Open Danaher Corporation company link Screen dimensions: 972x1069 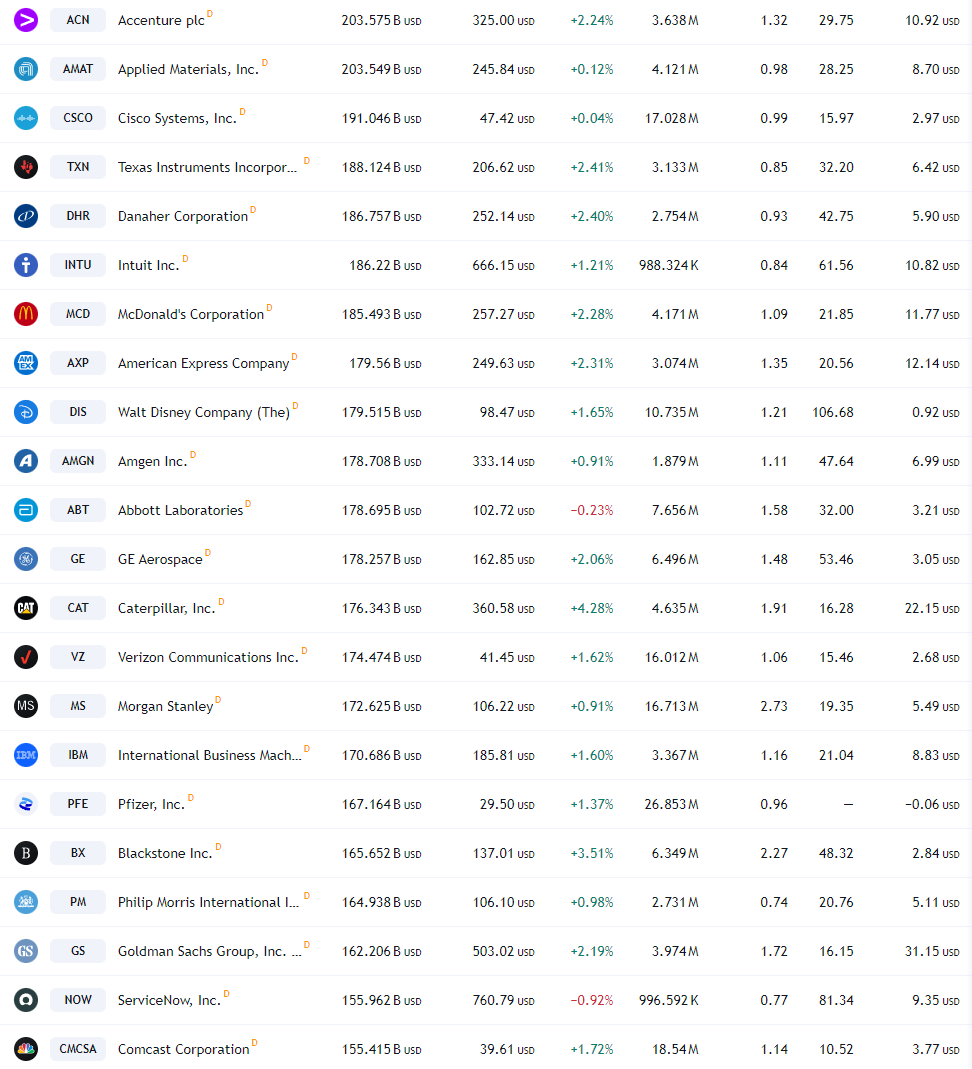point(183,217)
